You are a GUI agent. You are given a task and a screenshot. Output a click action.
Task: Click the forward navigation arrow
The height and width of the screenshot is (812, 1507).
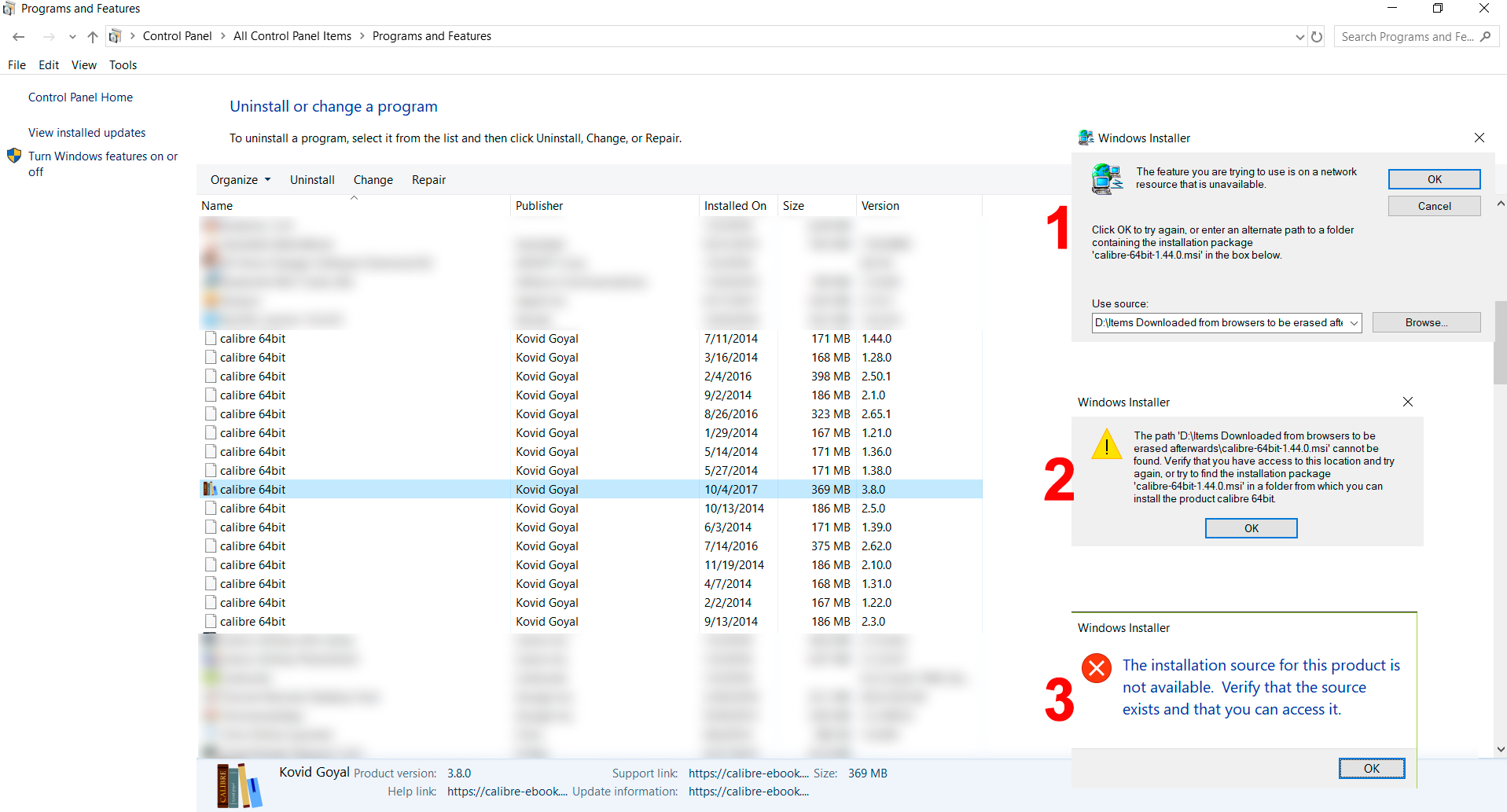tap(49, 36)
